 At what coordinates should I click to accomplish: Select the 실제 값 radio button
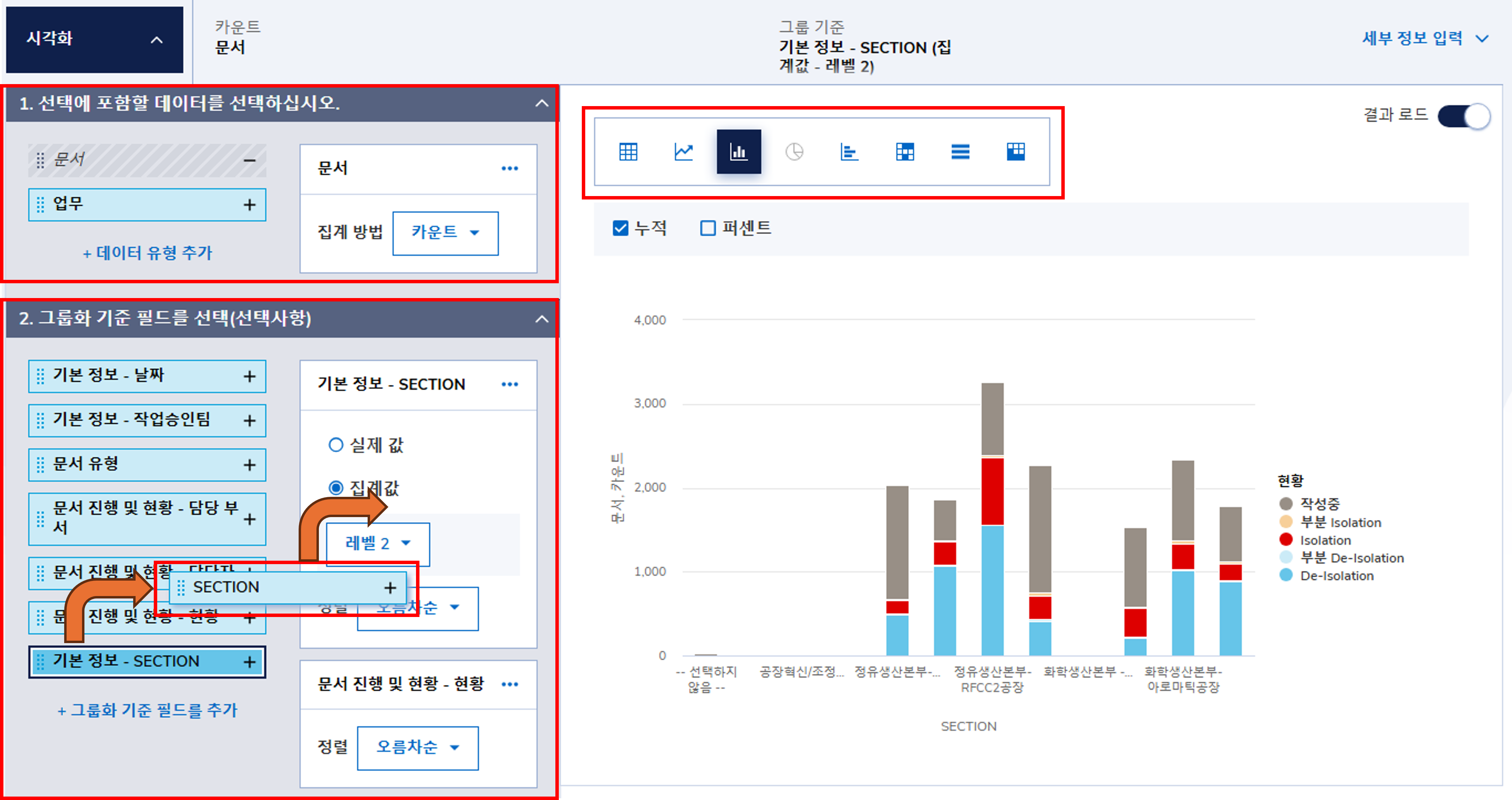[336, 445]
